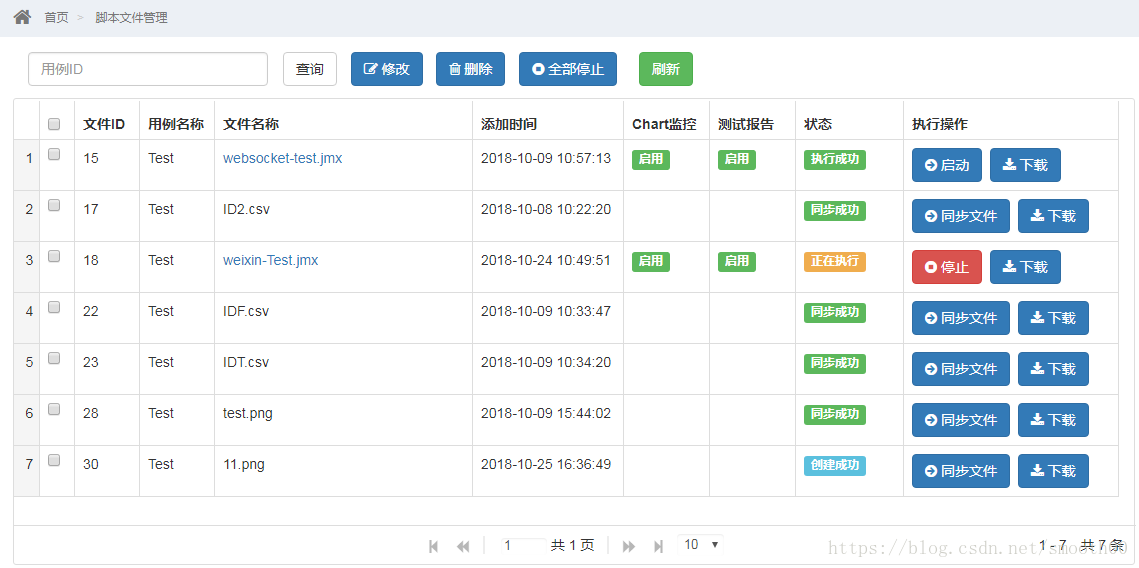Click the 共 1 页 page count text
The width and height of the screenshot is (1139, 568).
[572, 545]
